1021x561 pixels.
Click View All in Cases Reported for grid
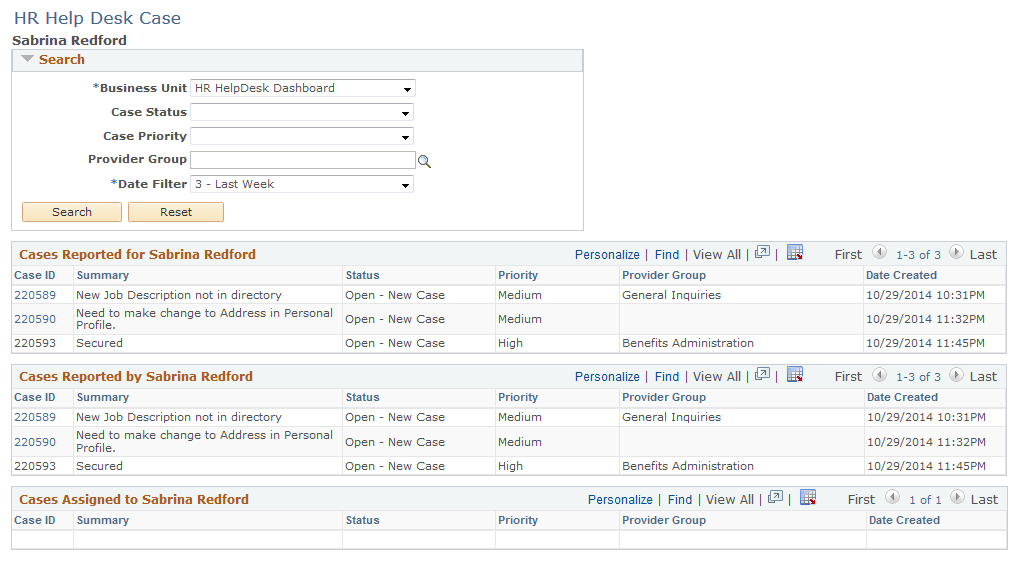(x=717, y=254)
